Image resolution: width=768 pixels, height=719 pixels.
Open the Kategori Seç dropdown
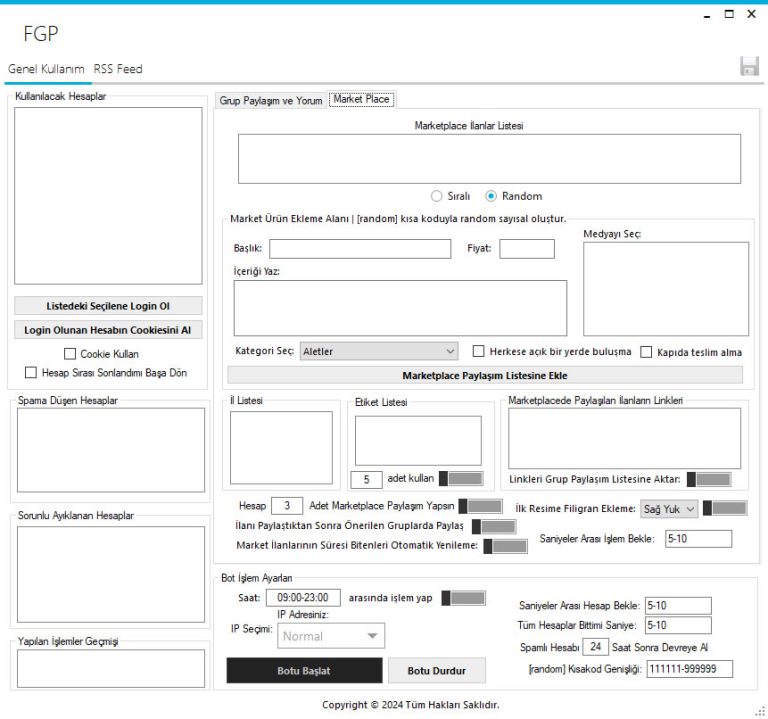click(x=378, y=351)
